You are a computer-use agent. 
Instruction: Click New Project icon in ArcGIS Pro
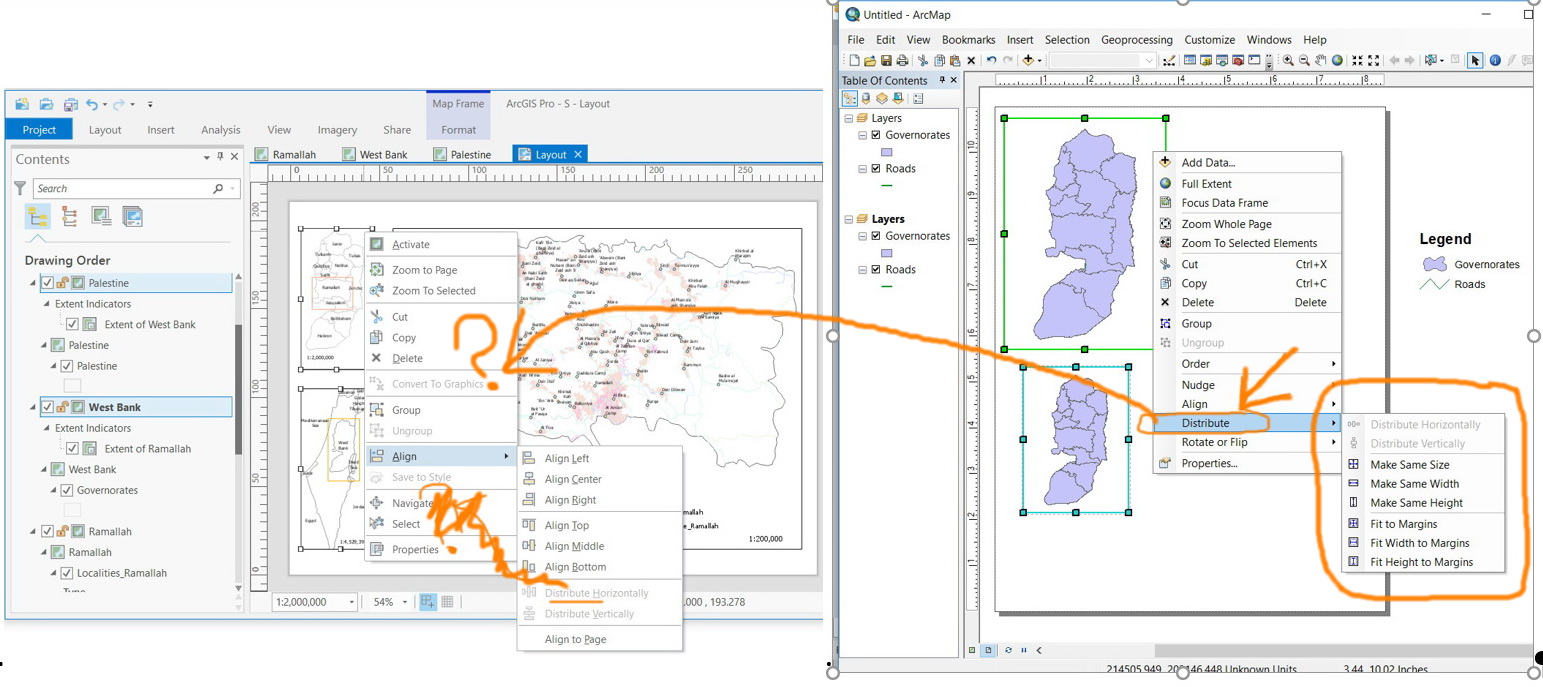pyautogui.click(x=22, y=104)
